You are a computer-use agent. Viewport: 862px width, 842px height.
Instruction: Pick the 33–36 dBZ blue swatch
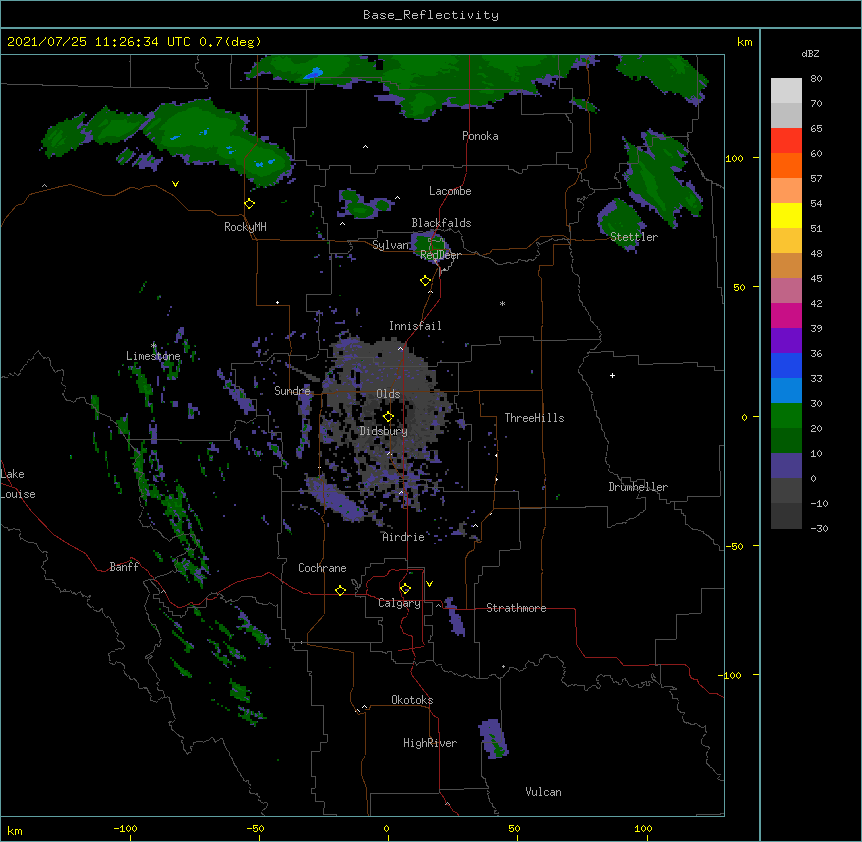pyautogui.click(x=786, y=365)
